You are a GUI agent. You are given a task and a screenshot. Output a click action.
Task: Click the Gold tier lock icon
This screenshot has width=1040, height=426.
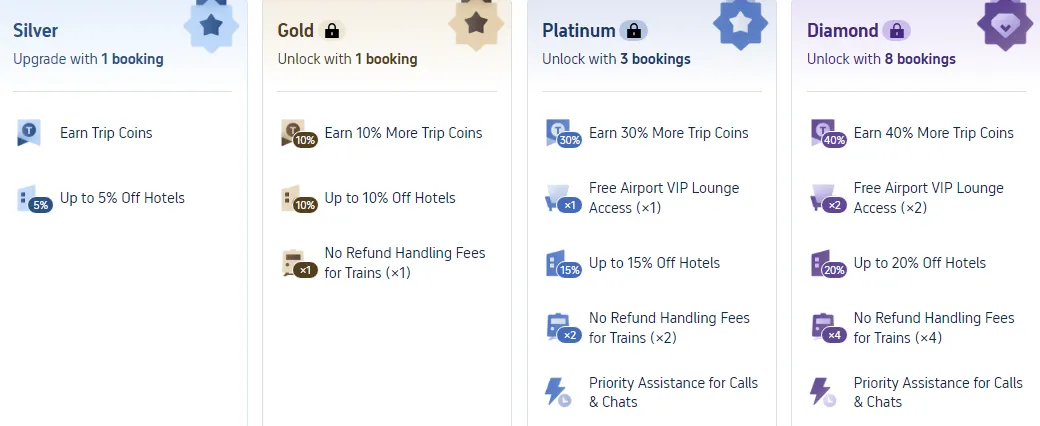pos(332,31)
